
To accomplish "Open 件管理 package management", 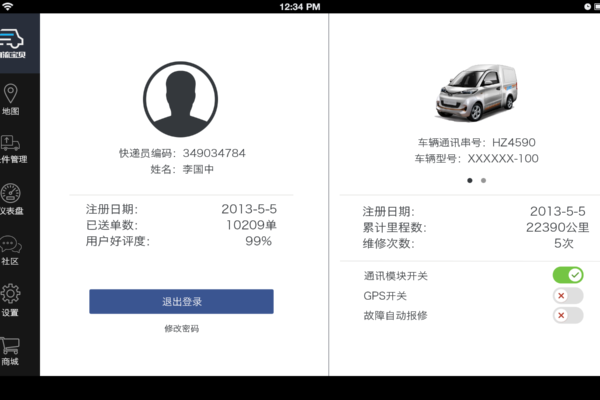I will (11, 149).
